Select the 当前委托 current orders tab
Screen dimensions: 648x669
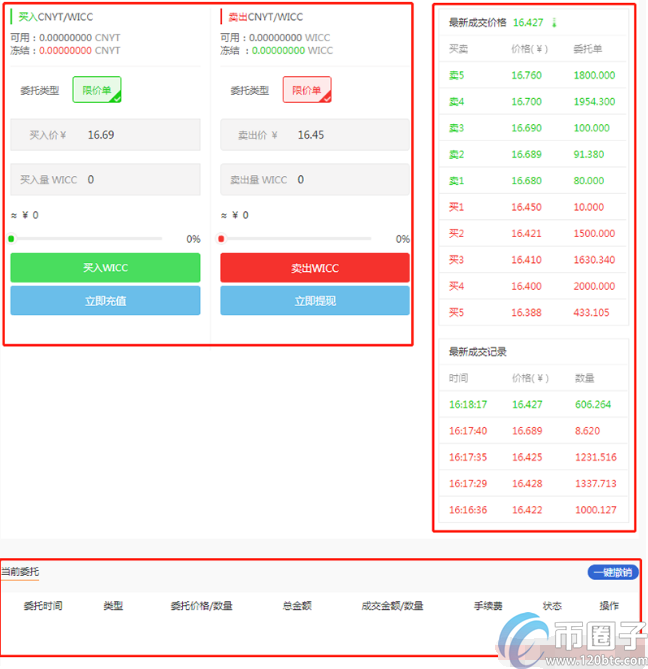point(20,572)
